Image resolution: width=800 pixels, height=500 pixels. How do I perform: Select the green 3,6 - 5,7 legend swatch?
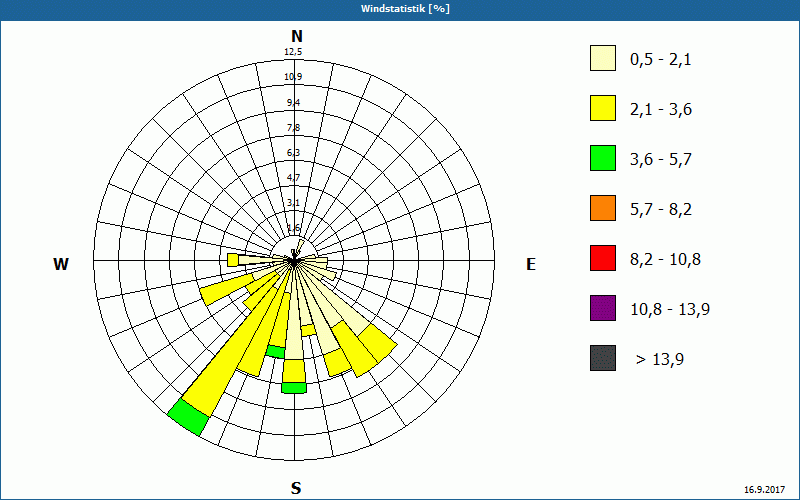tap(603, 158)
